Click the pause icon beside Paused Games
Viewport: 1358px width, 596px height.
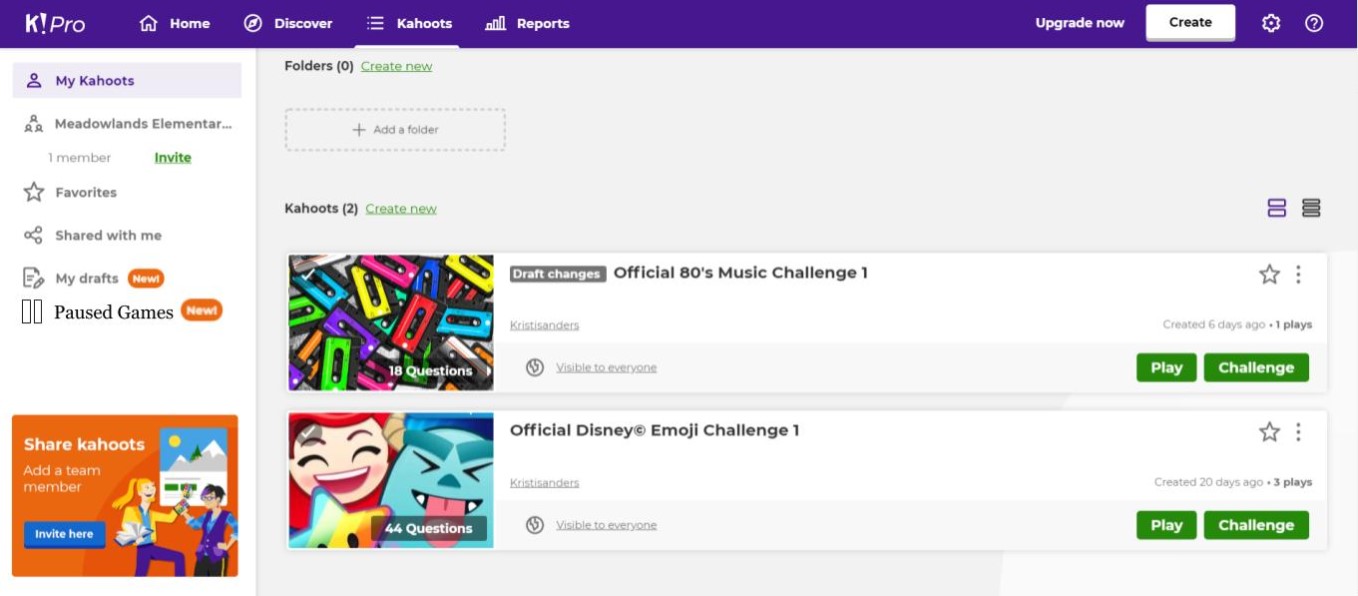[x=32, y=312]
